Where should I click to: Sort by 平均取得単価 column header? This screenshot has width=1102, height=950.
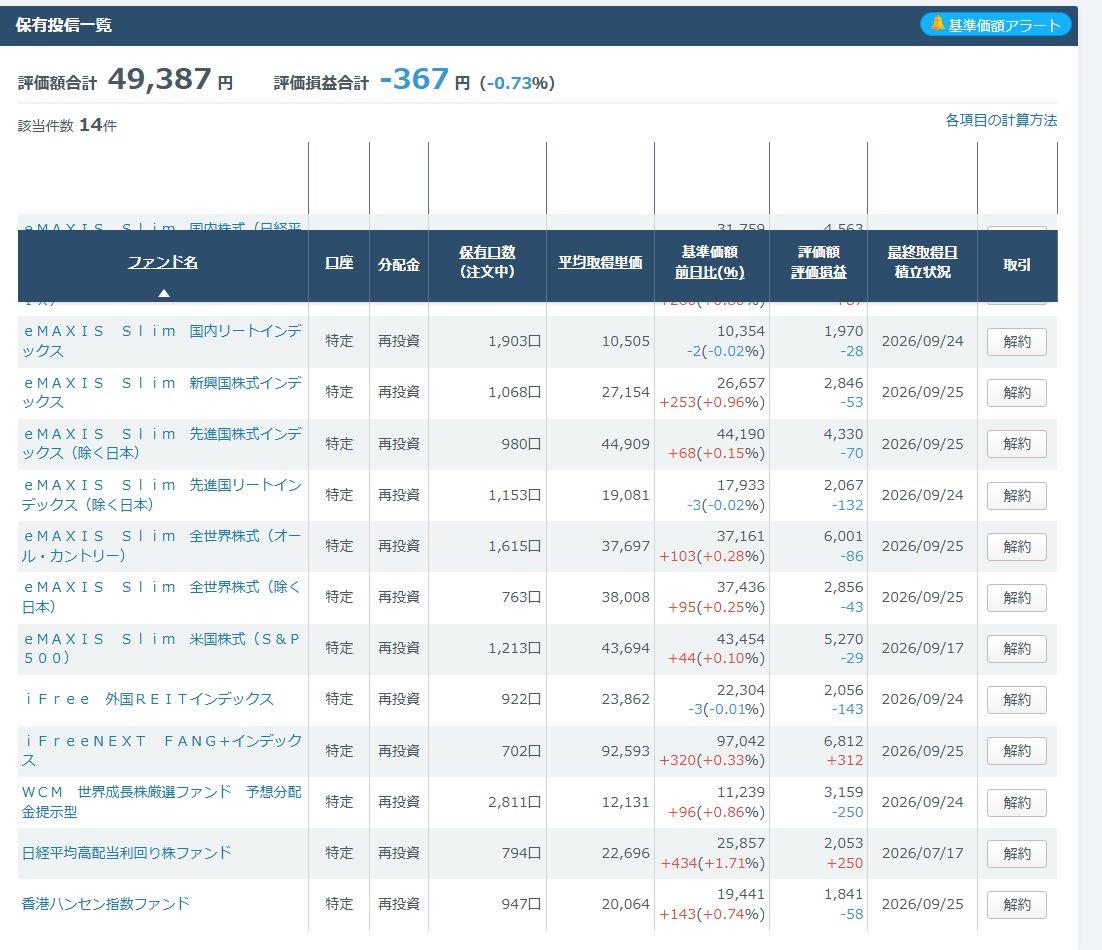(600, 263)
